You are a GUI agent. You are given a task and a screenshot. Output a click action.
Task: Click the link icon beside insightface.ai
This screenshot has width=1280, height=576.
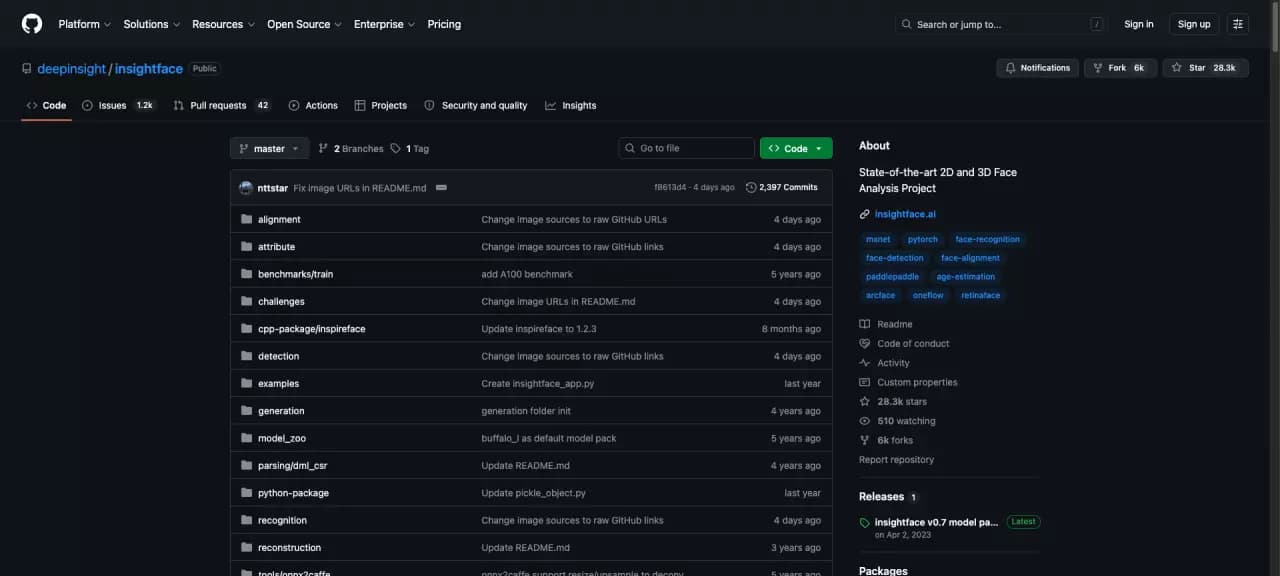pos(865,214)
